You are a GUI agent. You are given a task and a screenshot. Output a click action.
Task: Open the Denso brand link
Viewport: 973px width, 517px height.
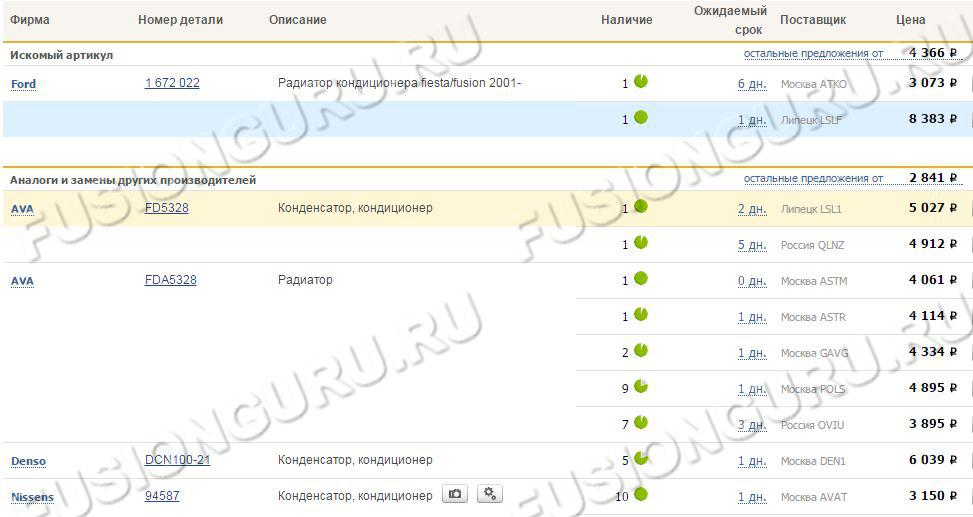point(29,461)
